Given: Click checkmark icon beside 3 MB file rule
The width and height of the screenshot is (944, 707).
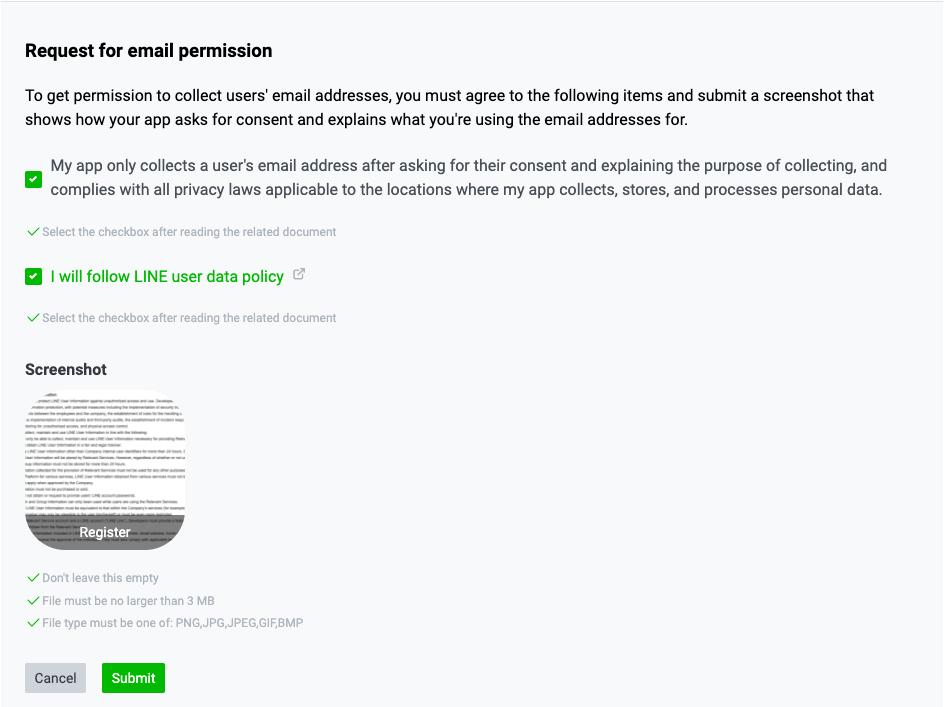Looking at the screenshot, I should tap(33, 601).
